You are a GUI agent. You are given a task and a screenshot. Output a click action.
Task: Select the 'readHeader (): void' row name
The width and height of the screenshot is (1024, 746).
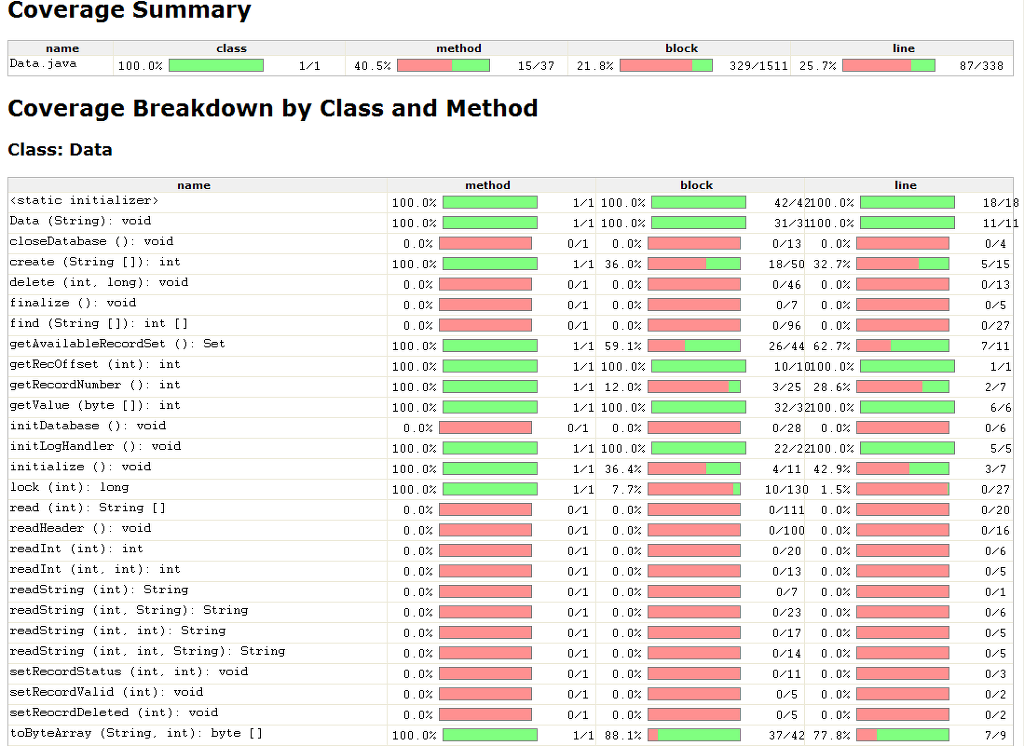pos(80,528)
